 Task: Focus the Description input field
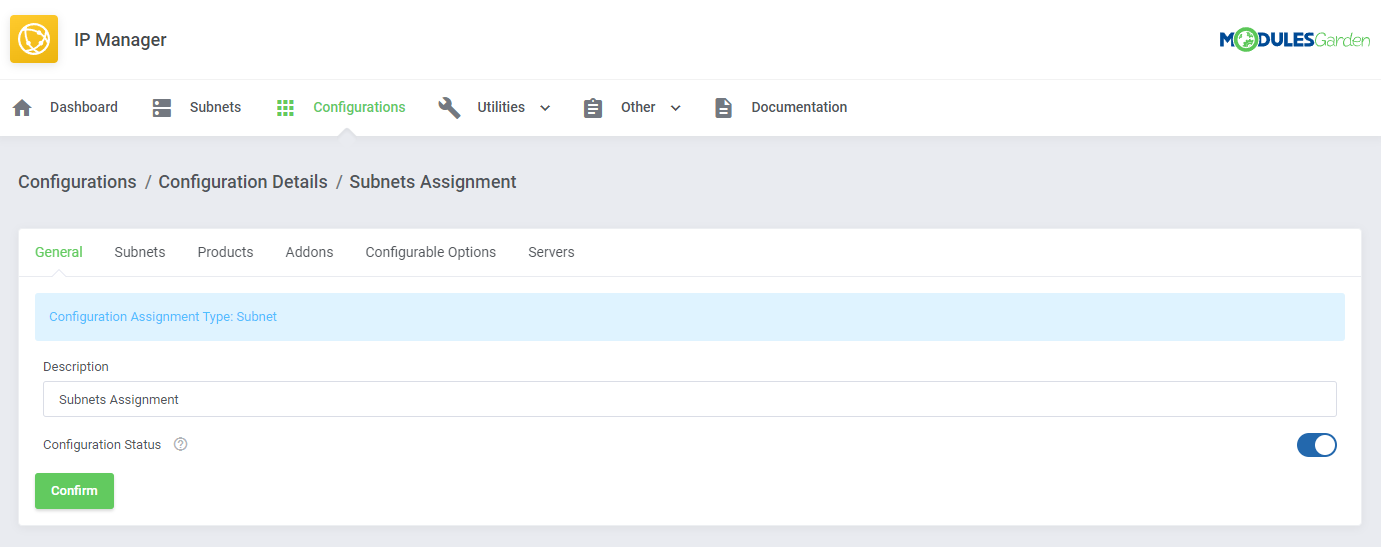(689, 399)
